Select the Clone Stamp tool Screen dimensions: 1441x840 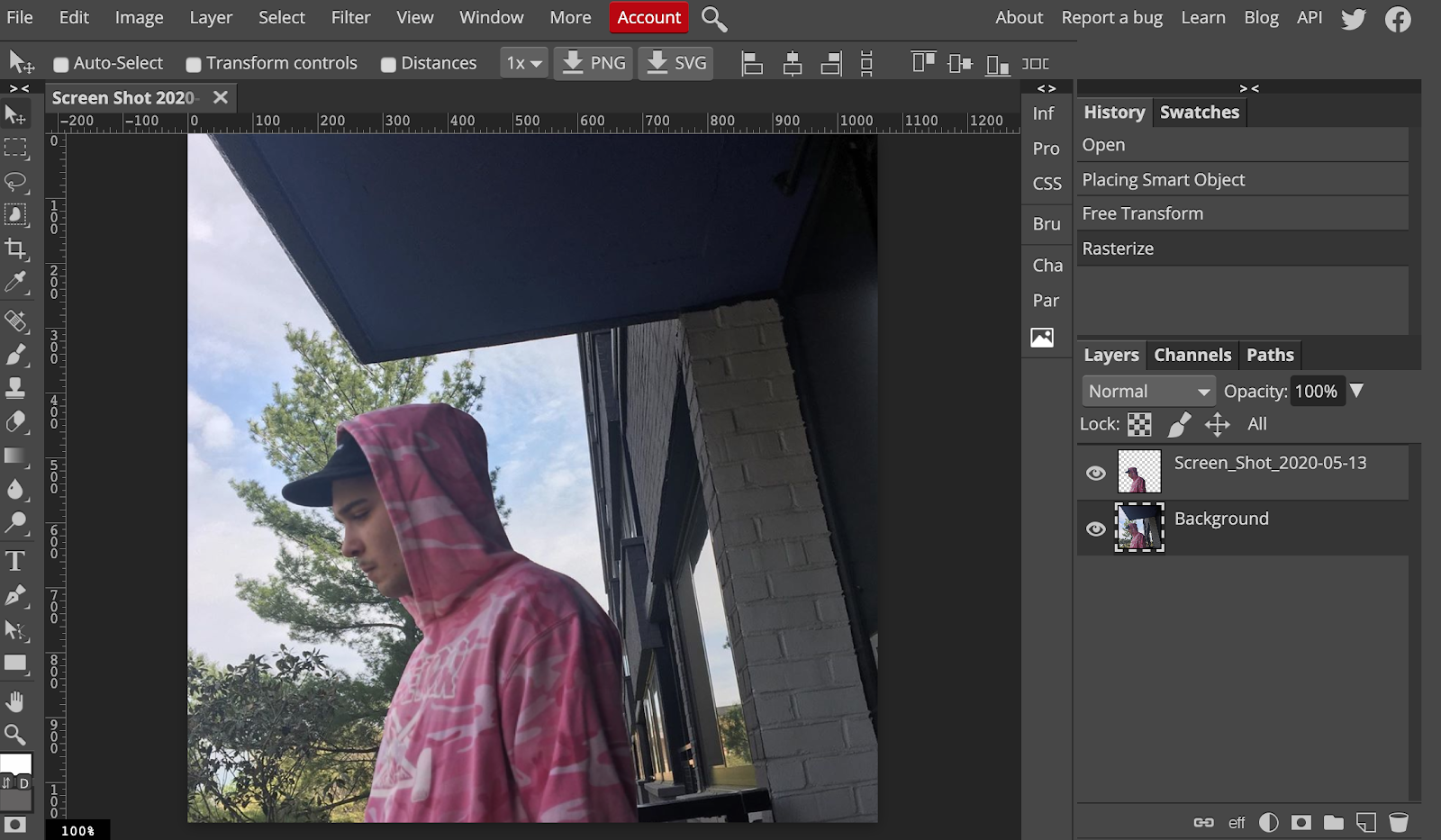[x=15, y=387]
